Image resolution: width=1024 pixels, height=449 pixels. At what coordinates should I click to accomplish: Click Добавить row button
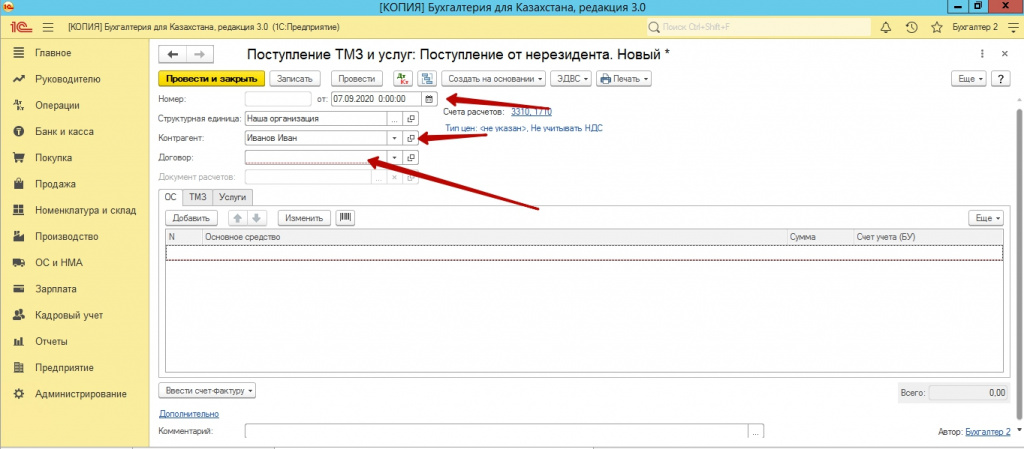click(191, 218)
